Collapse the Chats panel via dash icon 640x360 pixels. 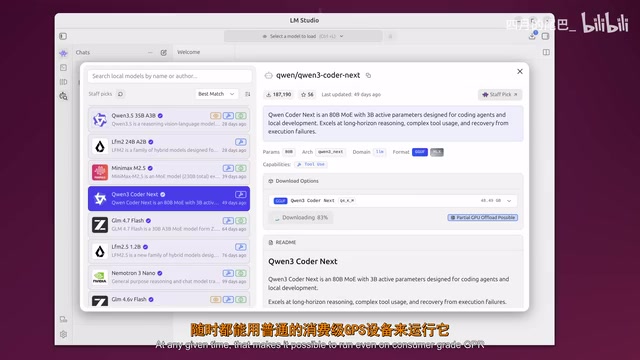click(x=150, y=53)
